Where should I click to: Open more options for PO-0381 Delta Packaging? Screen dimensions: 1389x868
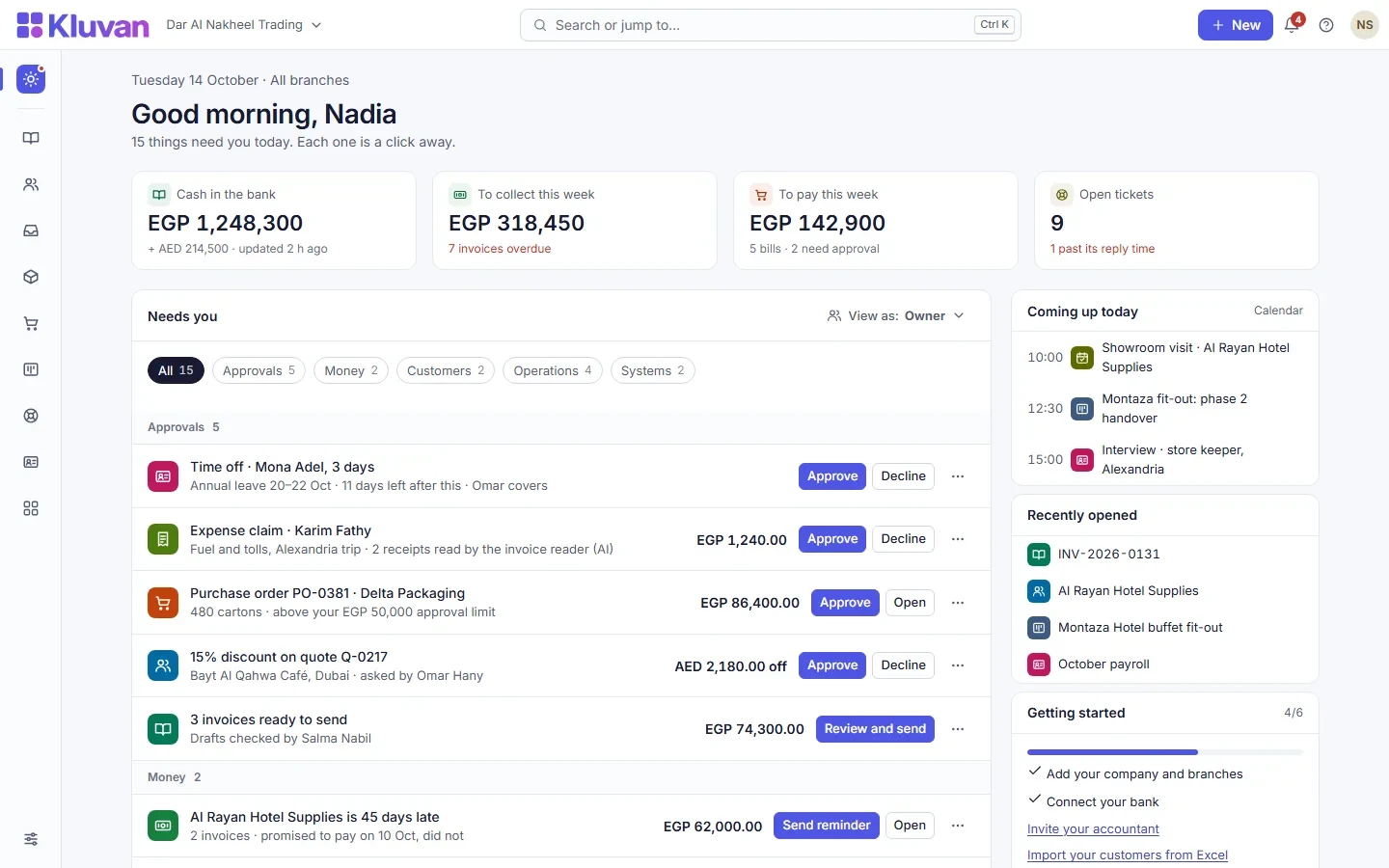[x=958, y=603]
